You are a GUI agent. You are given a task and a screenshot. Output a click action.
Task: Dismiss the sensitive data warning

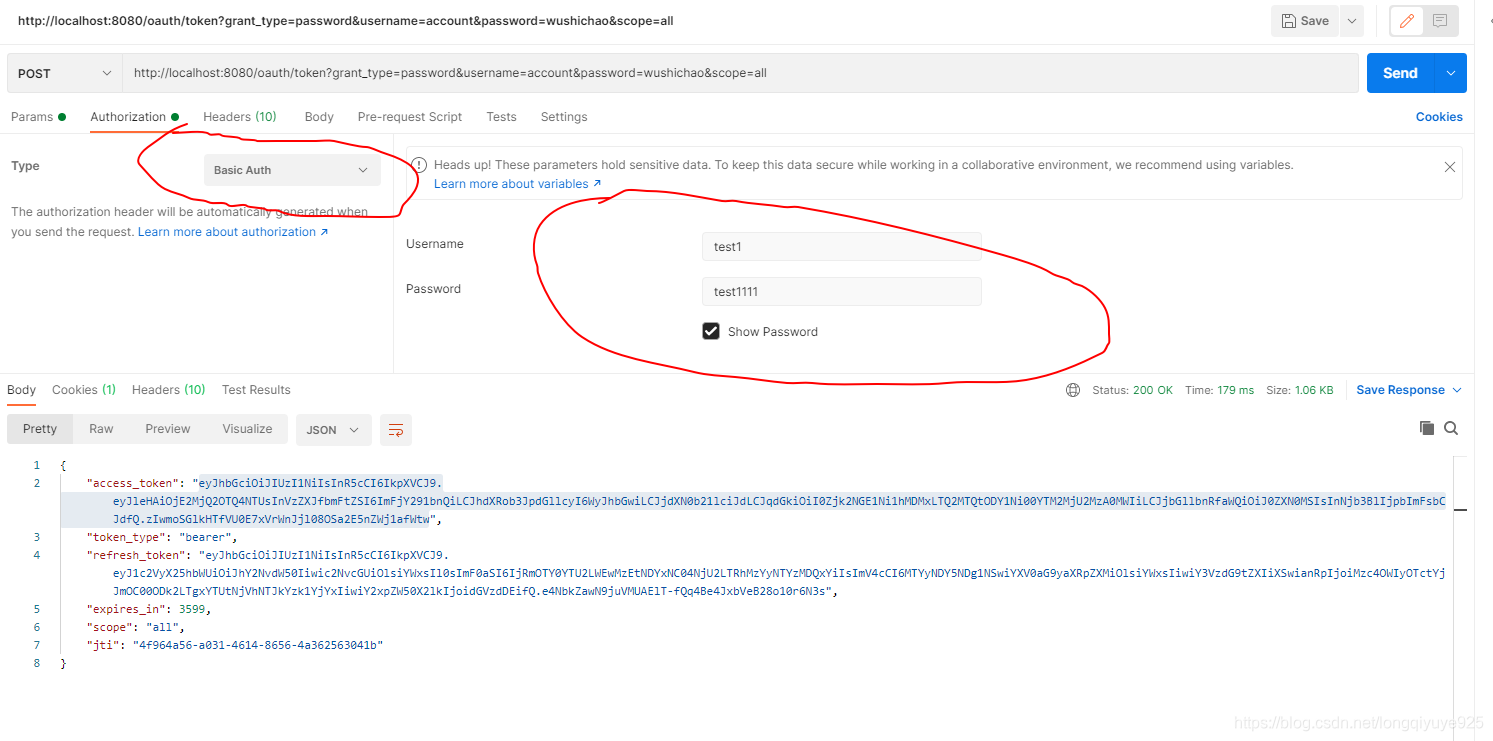point(1449,166)
